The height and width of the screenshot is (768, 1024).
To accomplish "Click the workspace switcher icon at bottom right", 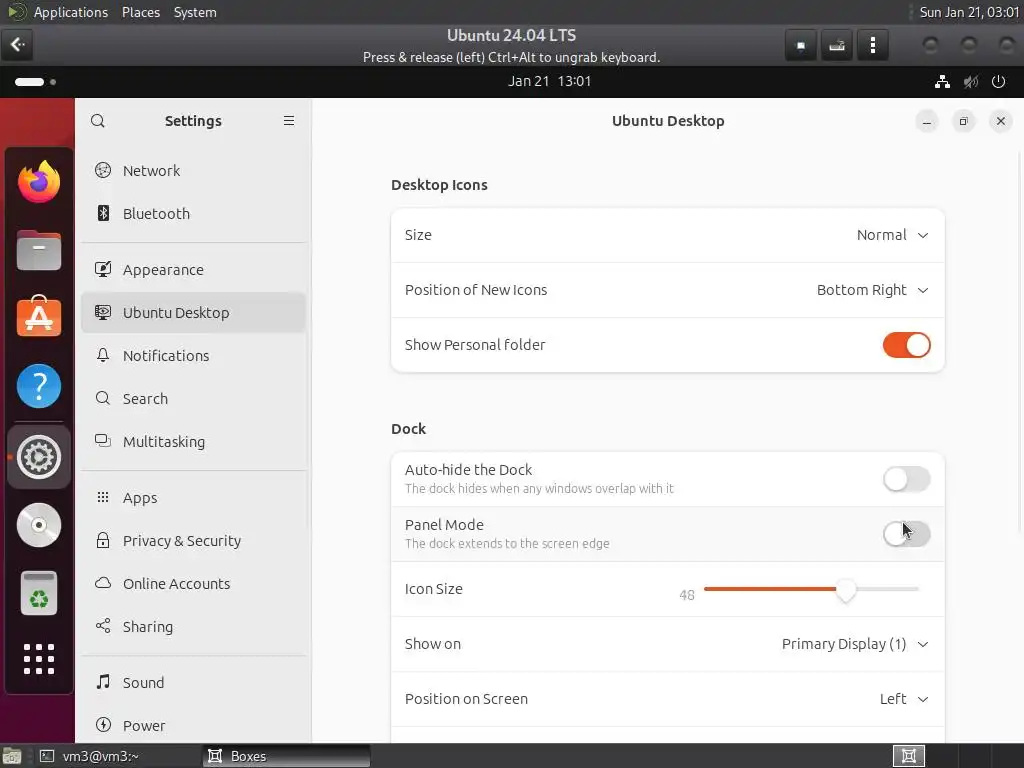I will coord(908,756).
